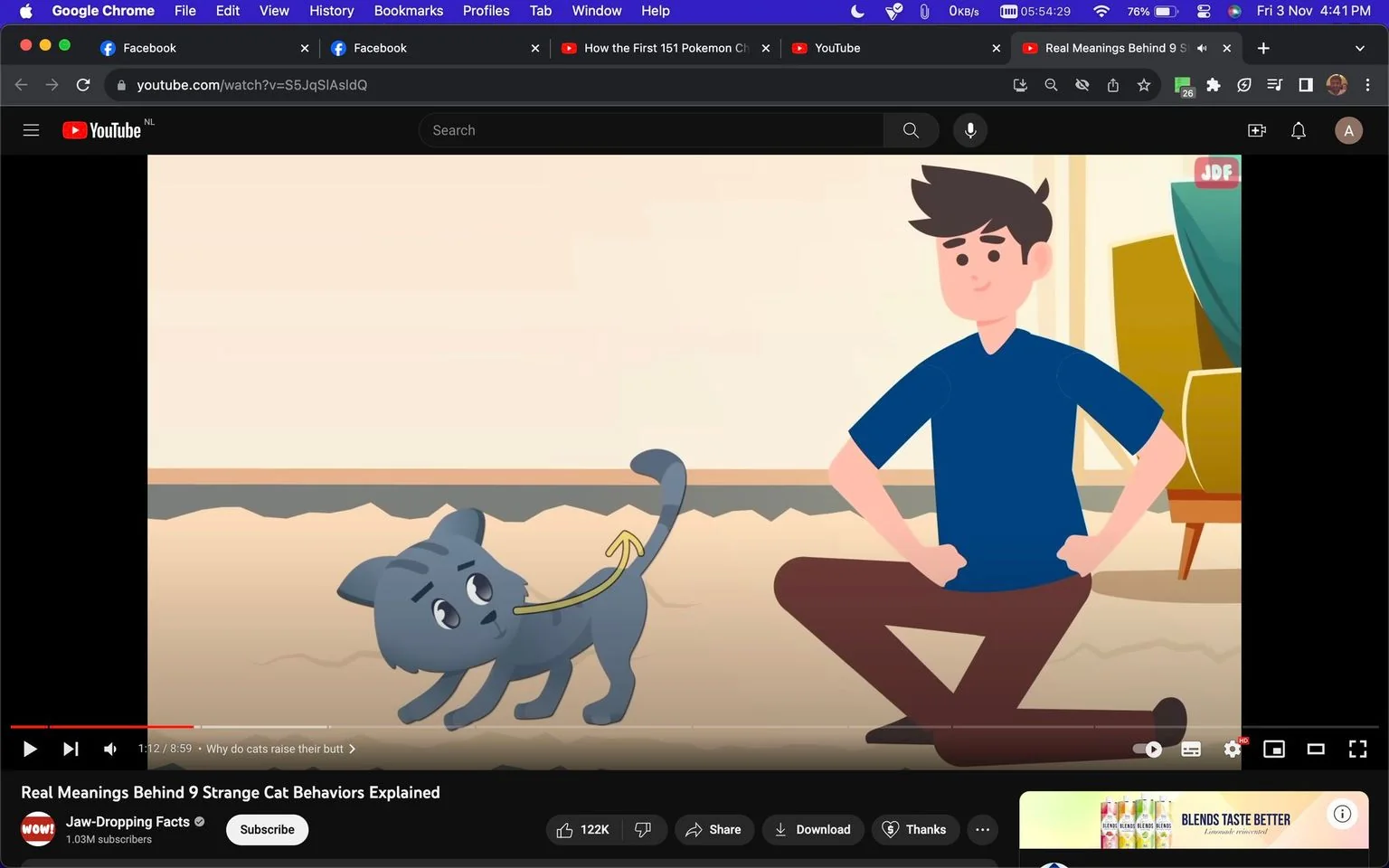Share this page from address bar
This screenshot has width=1389, height=868.
[x=1113, y=84]
